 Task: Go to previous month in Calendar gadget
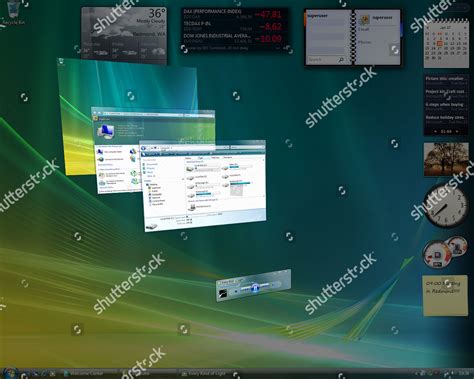point(428,28)
